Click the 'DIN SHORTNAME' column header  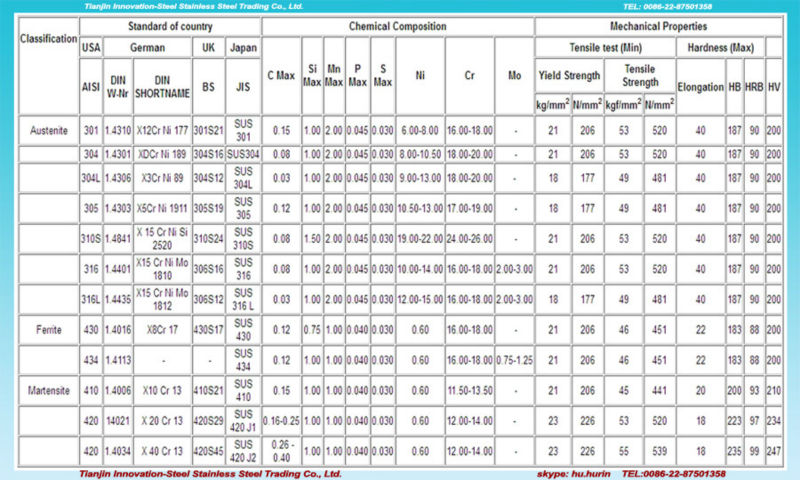click(162, 87)
